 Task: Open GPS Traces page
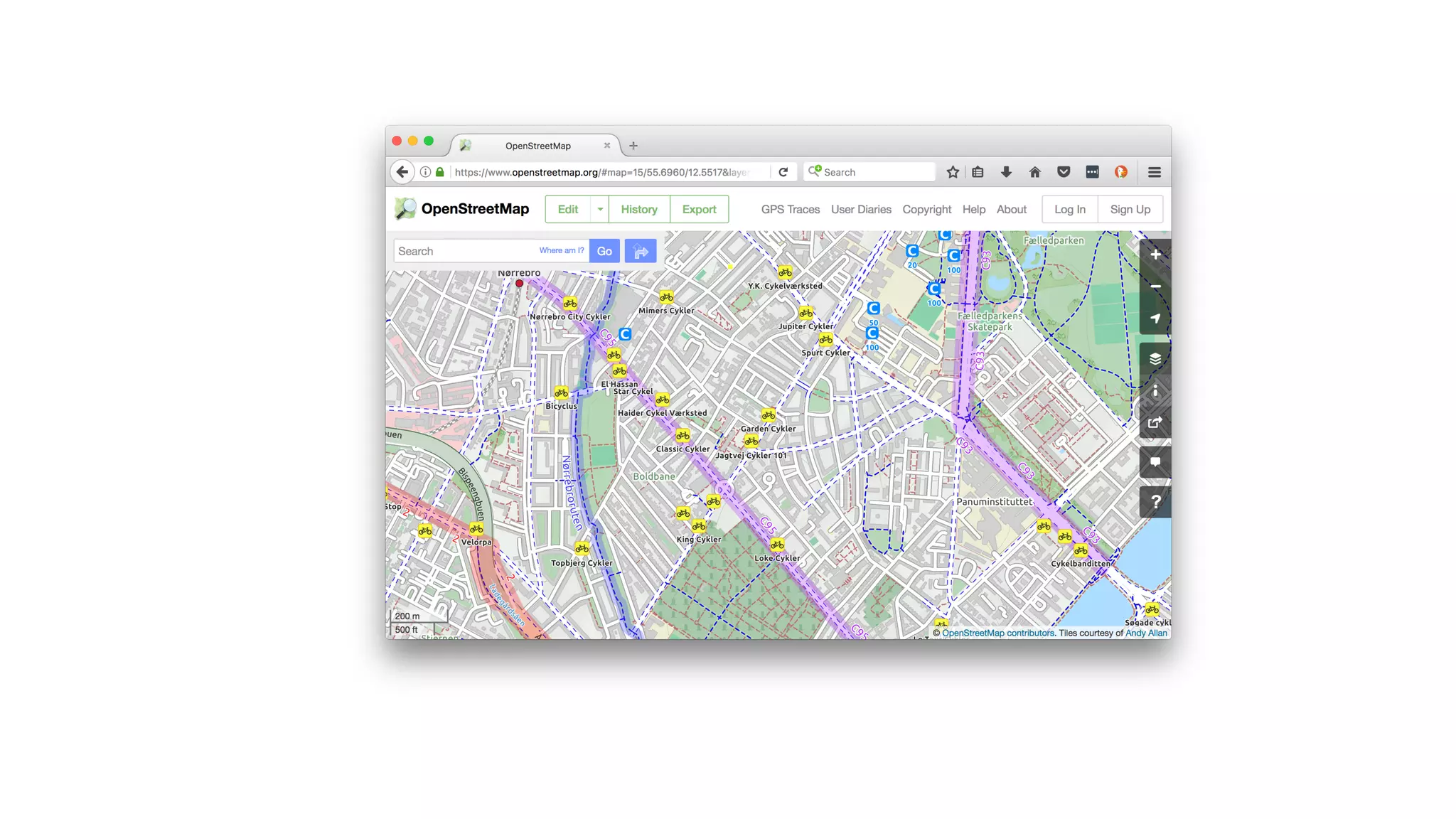tap(790, 209)
